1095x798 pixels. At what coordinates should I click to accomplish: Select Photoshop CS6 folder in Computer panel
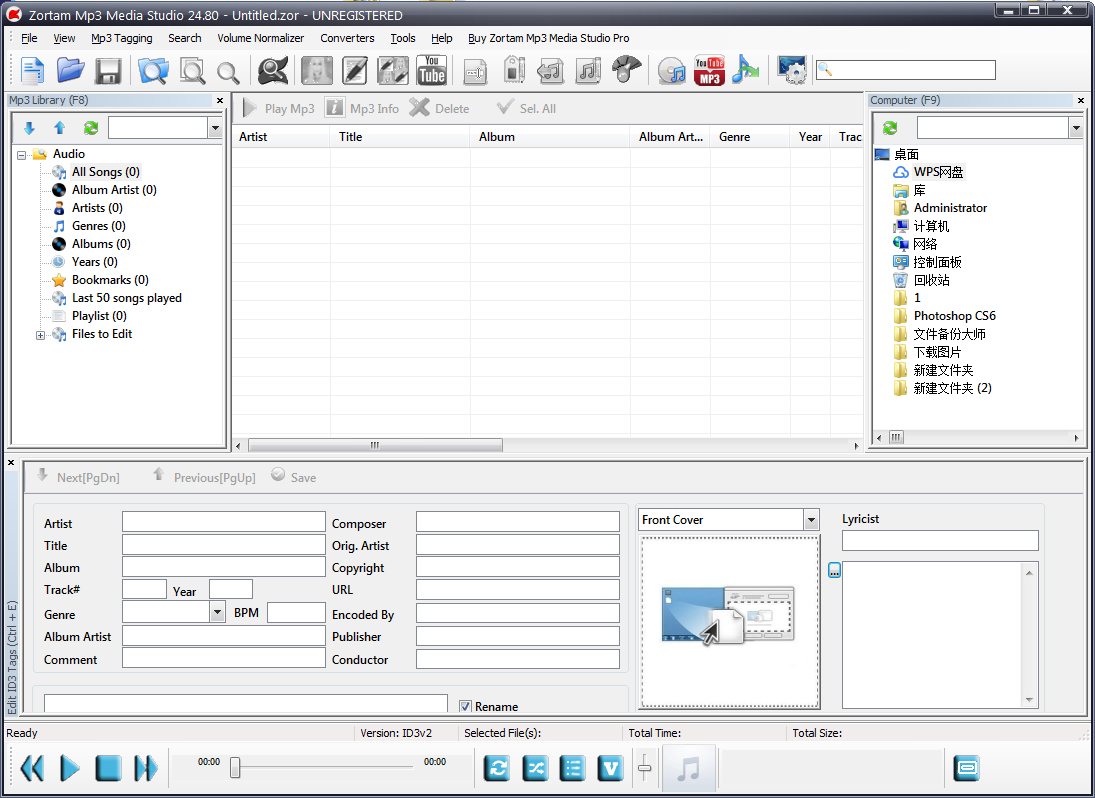tap(955, 316)
